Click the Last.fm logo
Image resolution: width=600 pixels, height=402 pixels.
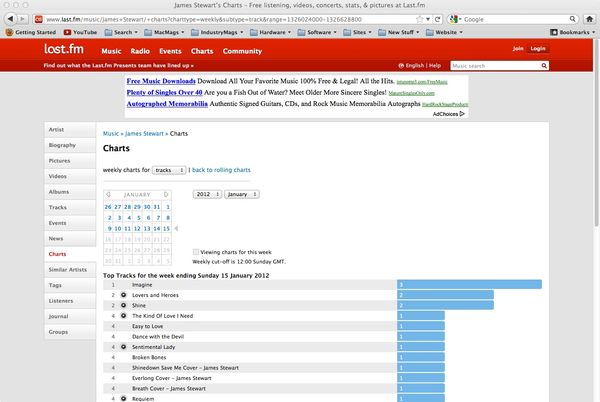click(x=65, y=49)
